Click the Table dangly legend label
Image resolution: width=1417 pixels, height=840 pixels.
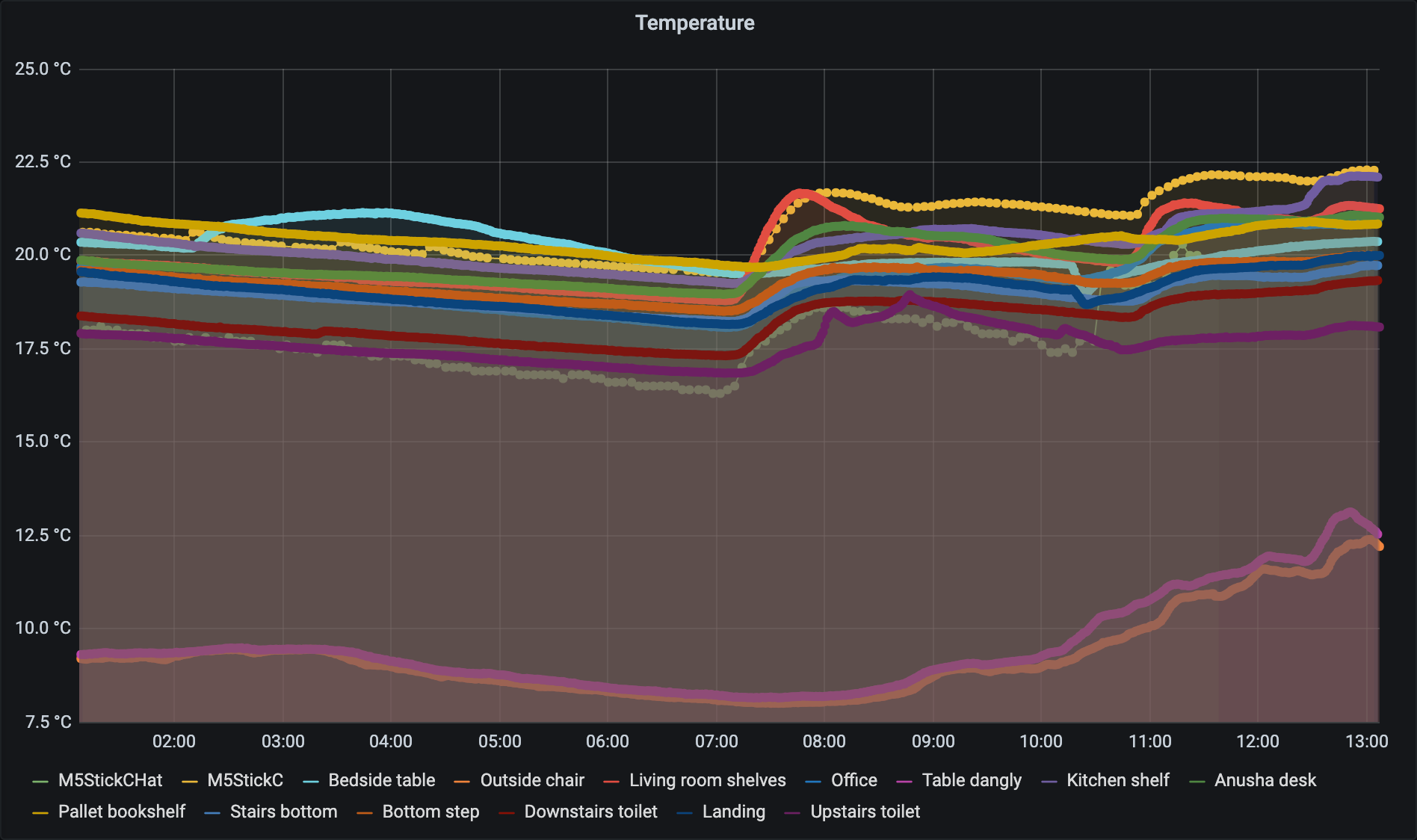click(972, 780)
